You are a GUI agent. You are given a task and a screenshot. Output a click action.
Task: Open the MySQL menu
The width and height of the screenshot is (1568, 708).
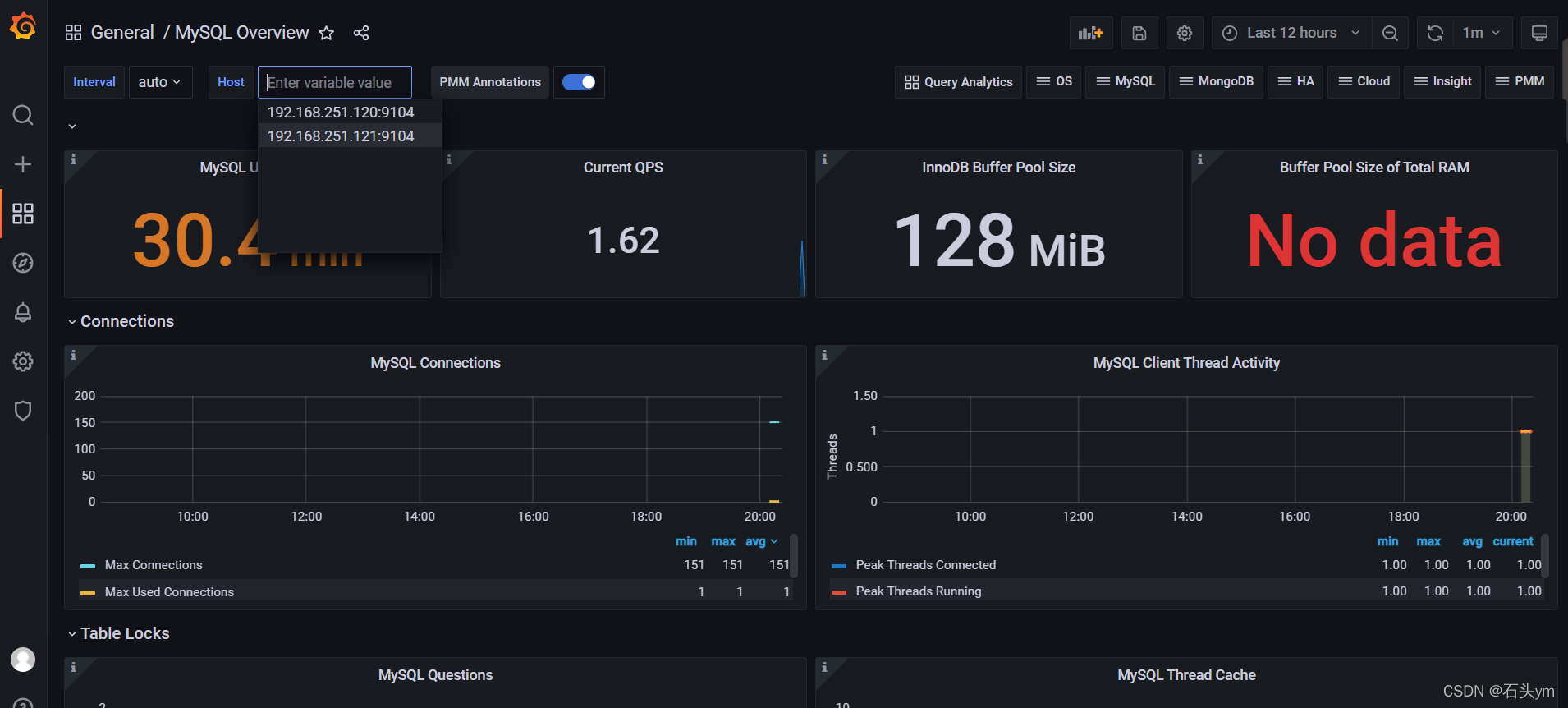pyautogui.click(x=1125, y=81)
